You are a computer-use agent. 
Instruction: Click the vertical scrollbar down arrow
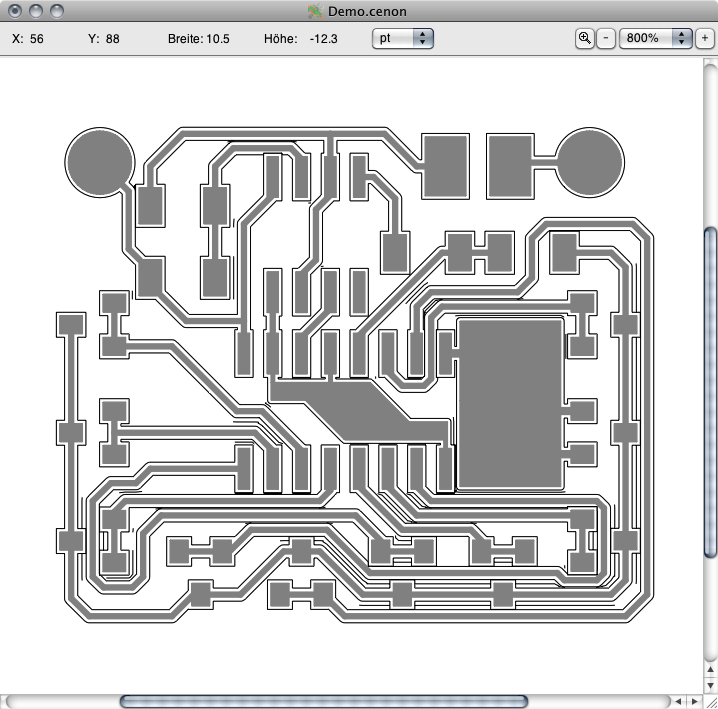pos(709,685)
